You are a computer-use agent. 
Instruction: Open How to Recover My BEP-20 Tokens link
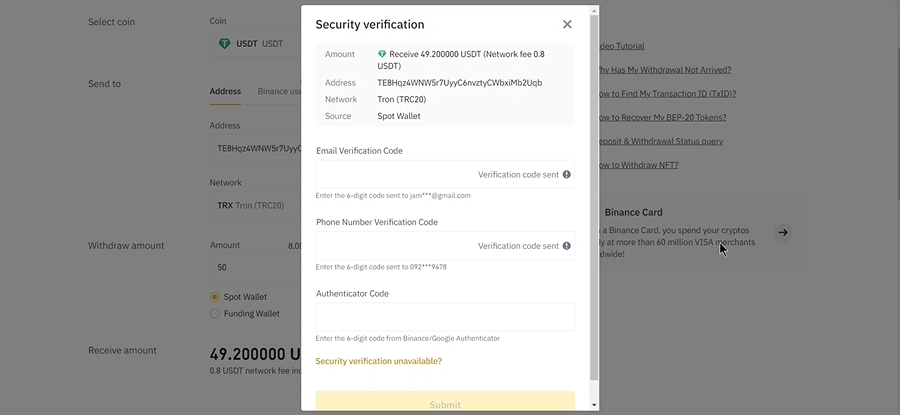coord(662,118)
